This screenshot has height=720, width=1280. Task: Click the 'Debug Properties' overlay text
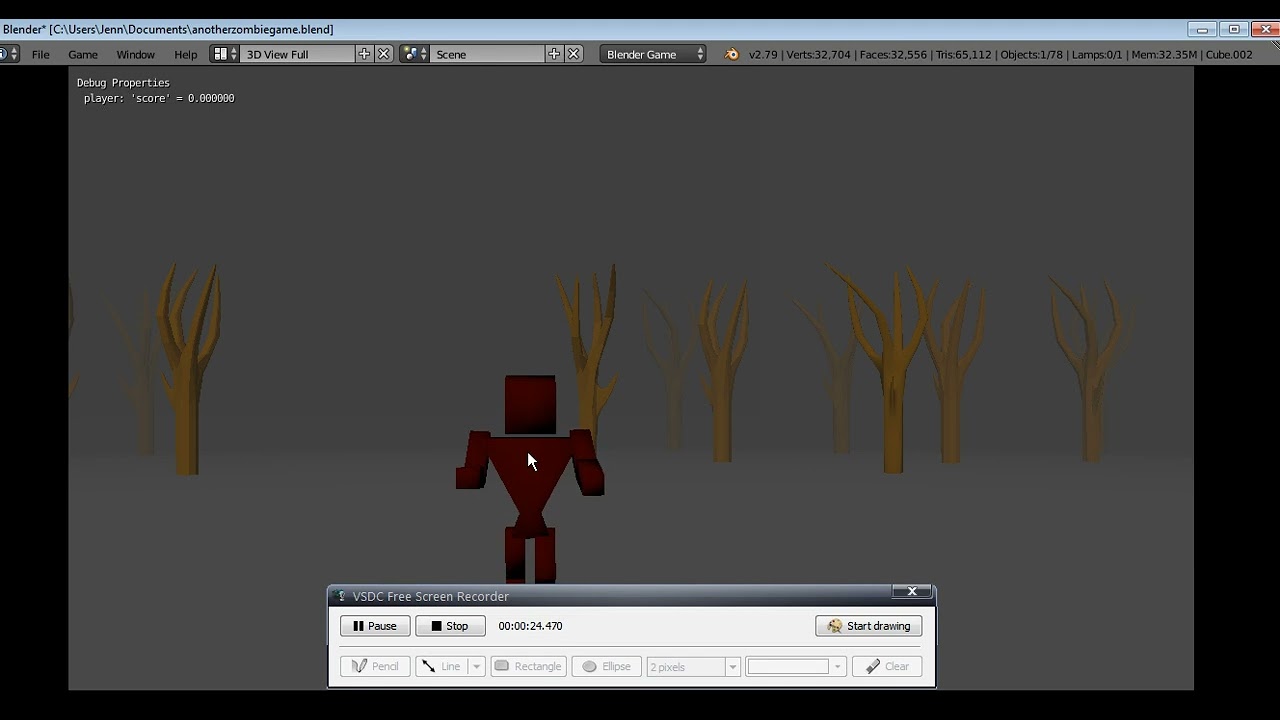(123, 83)
